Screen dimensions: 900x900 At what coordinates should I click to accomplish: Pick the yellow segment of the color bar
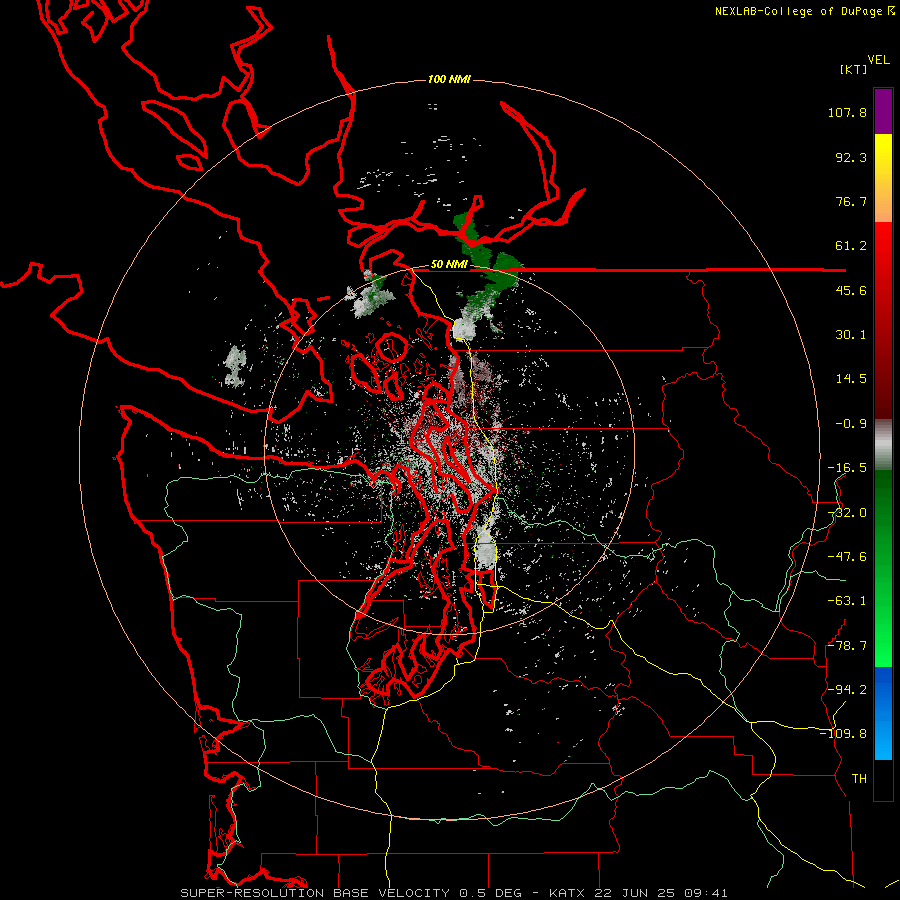(883, 155)
